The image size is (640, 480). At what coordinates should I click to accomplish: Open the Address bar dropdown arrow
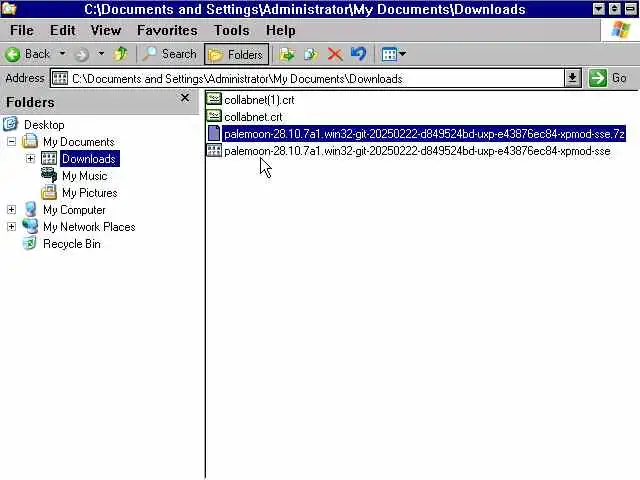573,78
